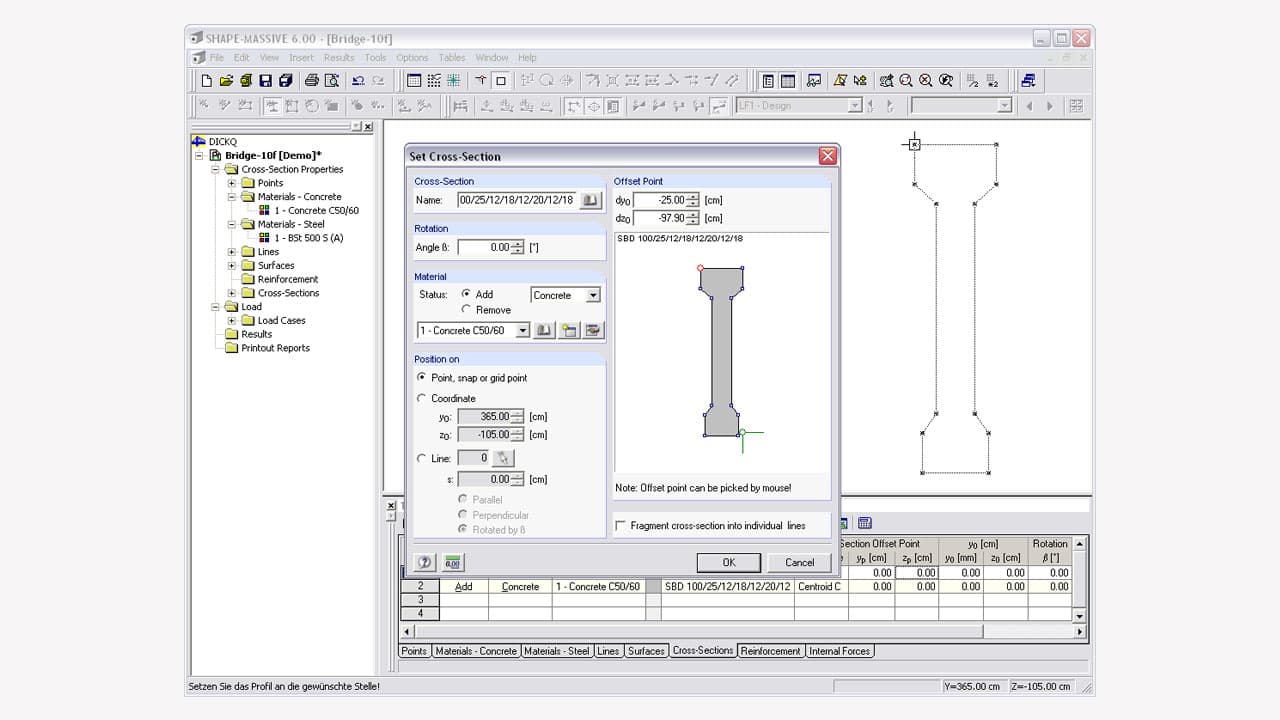This screenshot has height=720, width=1280.
Task: Click the new material icon
Action: [x=569, y=330]
